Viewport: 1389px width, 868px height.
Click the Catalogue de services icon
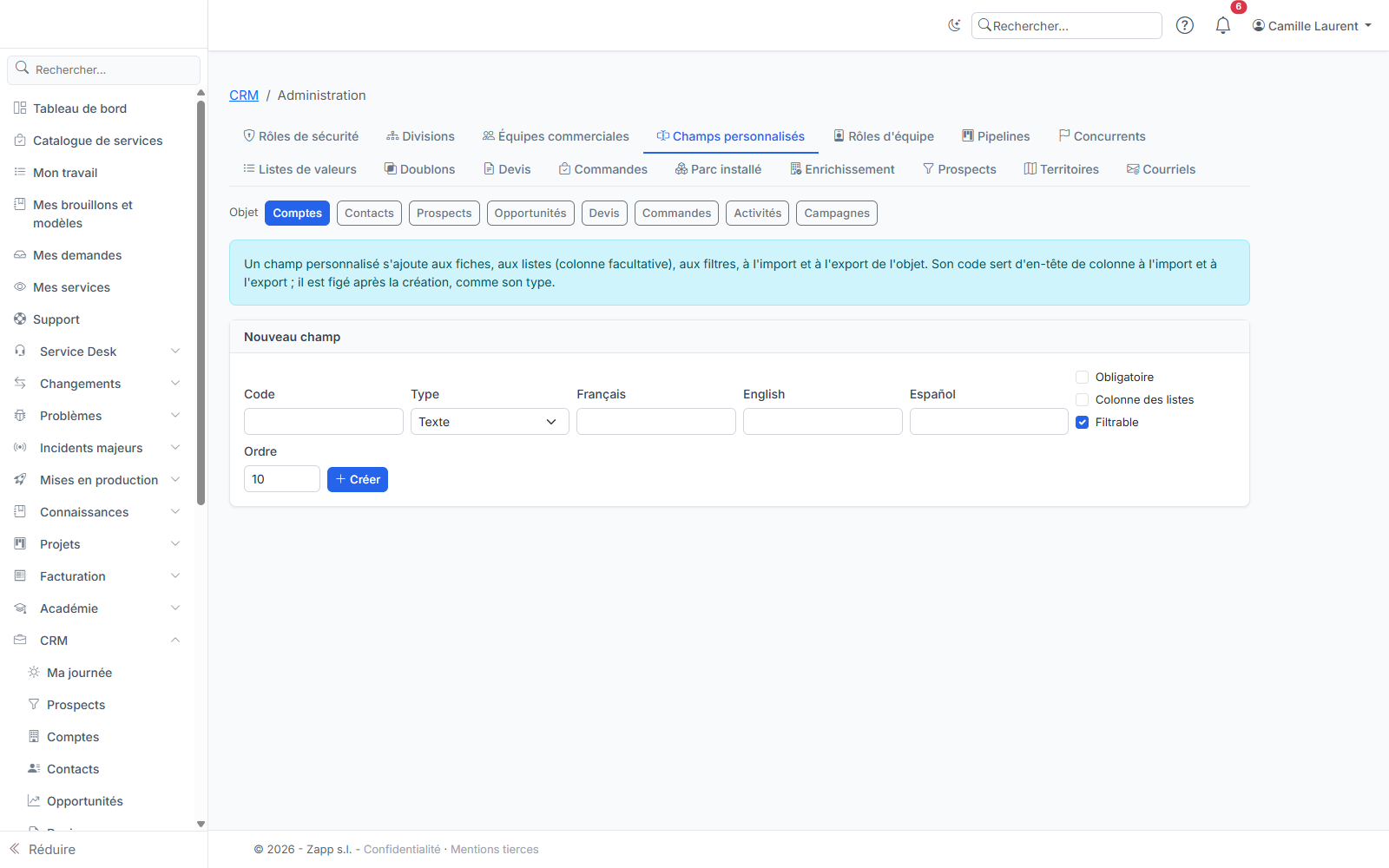(20, 141)
